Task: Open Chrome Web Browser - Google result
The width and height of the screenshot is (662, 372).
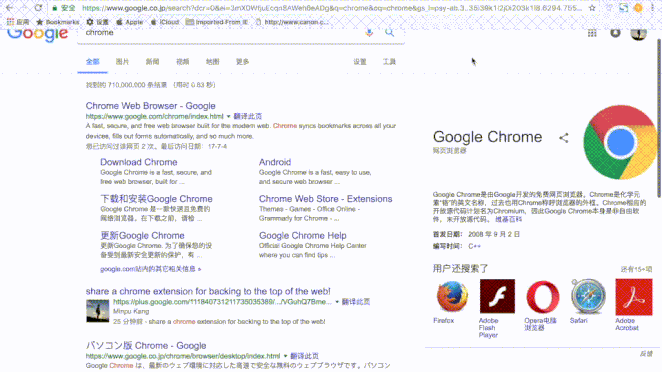Action: tap(151, 106)
